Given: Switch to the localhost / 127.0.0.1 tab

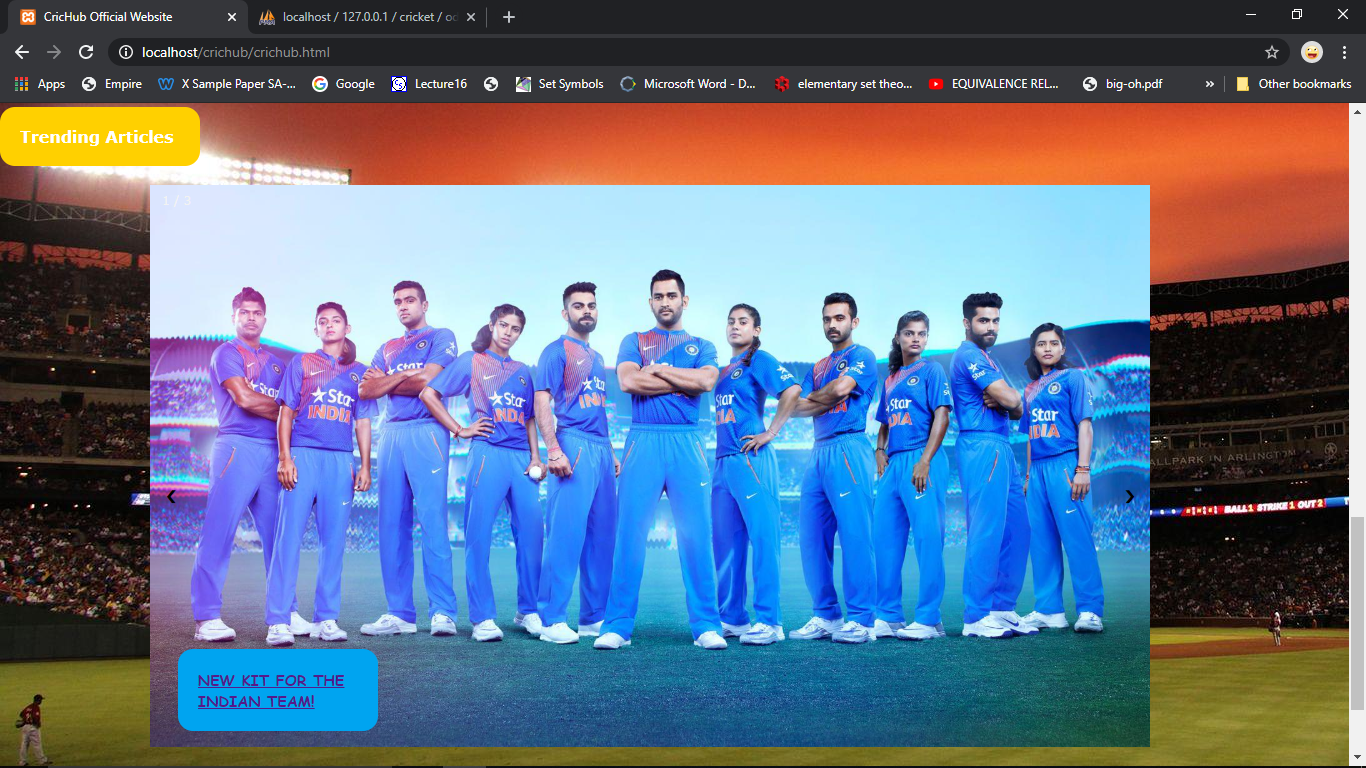Looking at the screenshot, I should click(x=366, y=17).
